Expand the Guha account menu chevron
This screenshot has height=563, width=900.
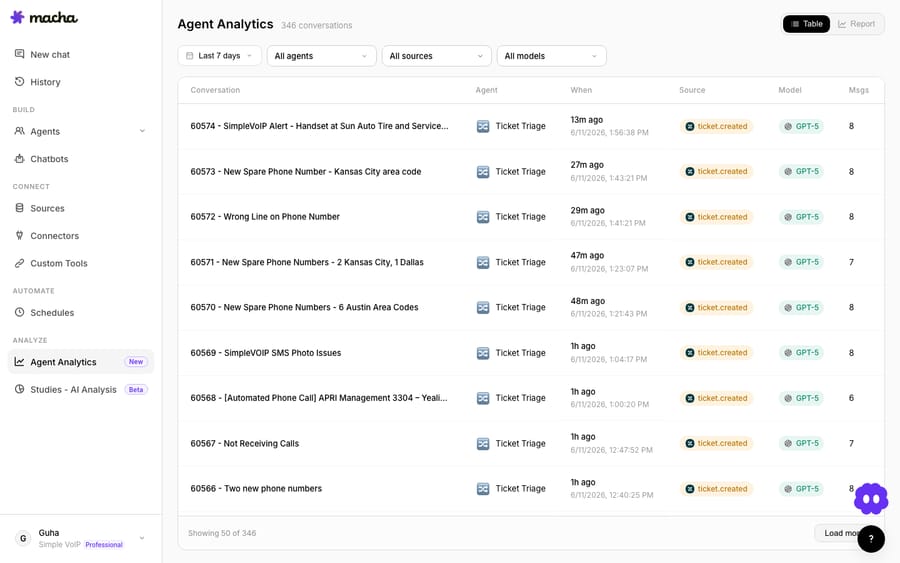(142, 538)
